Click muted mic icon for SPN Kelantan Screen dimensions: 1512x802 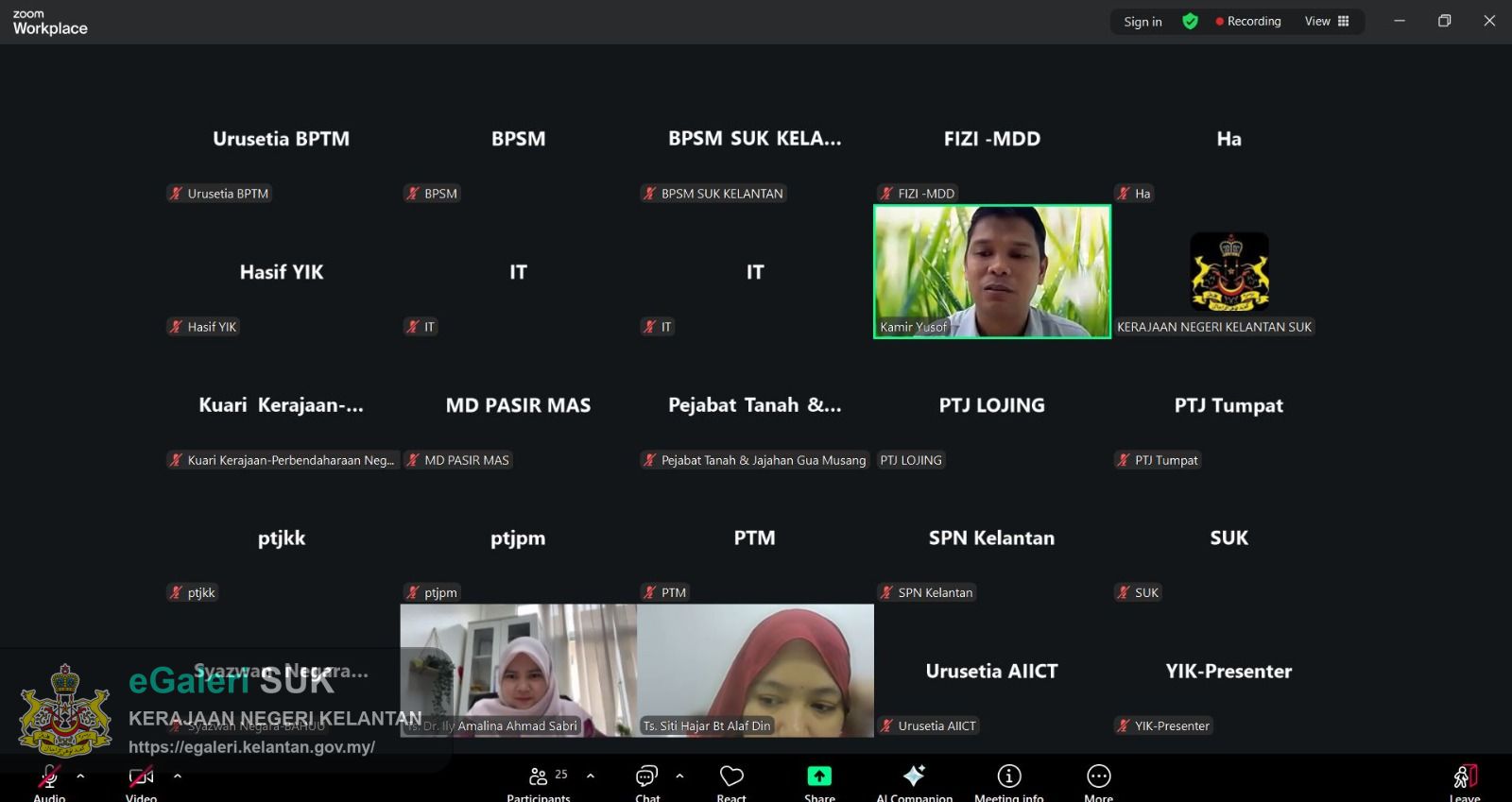[886, 593]
